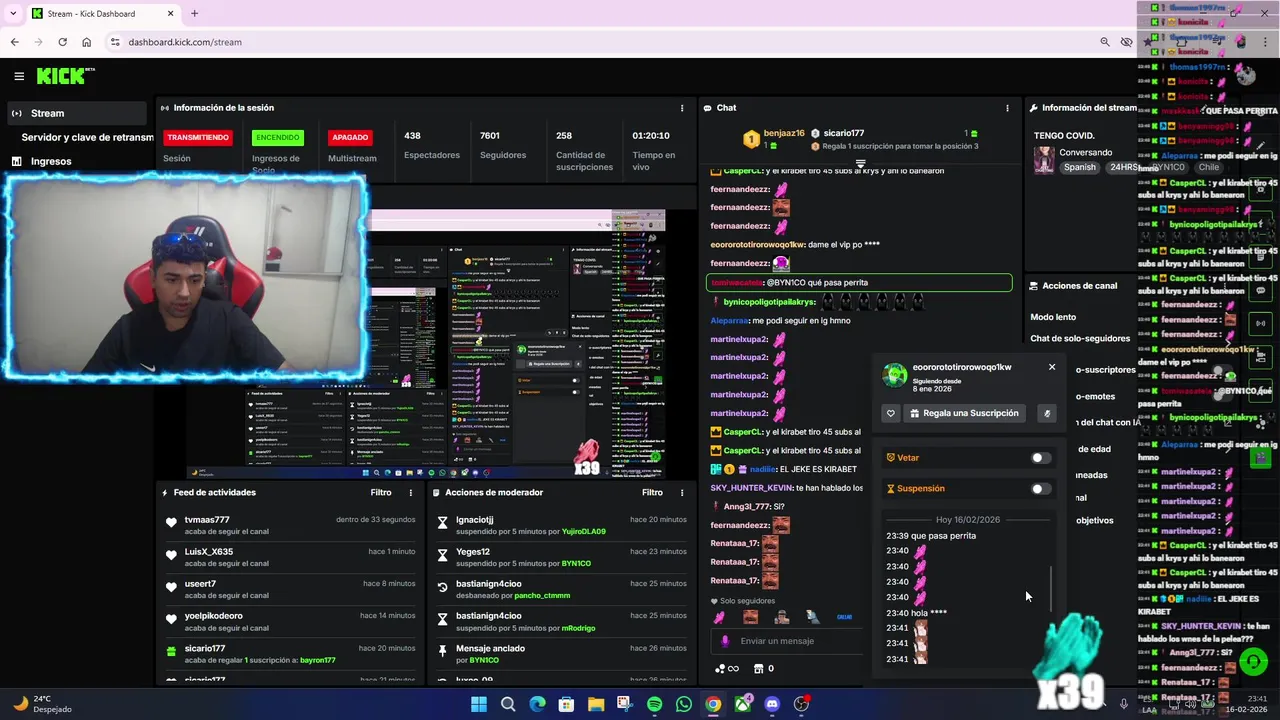Toggle the Suspensión switch
1280x720 pixels.
[x=1041, y=489]
